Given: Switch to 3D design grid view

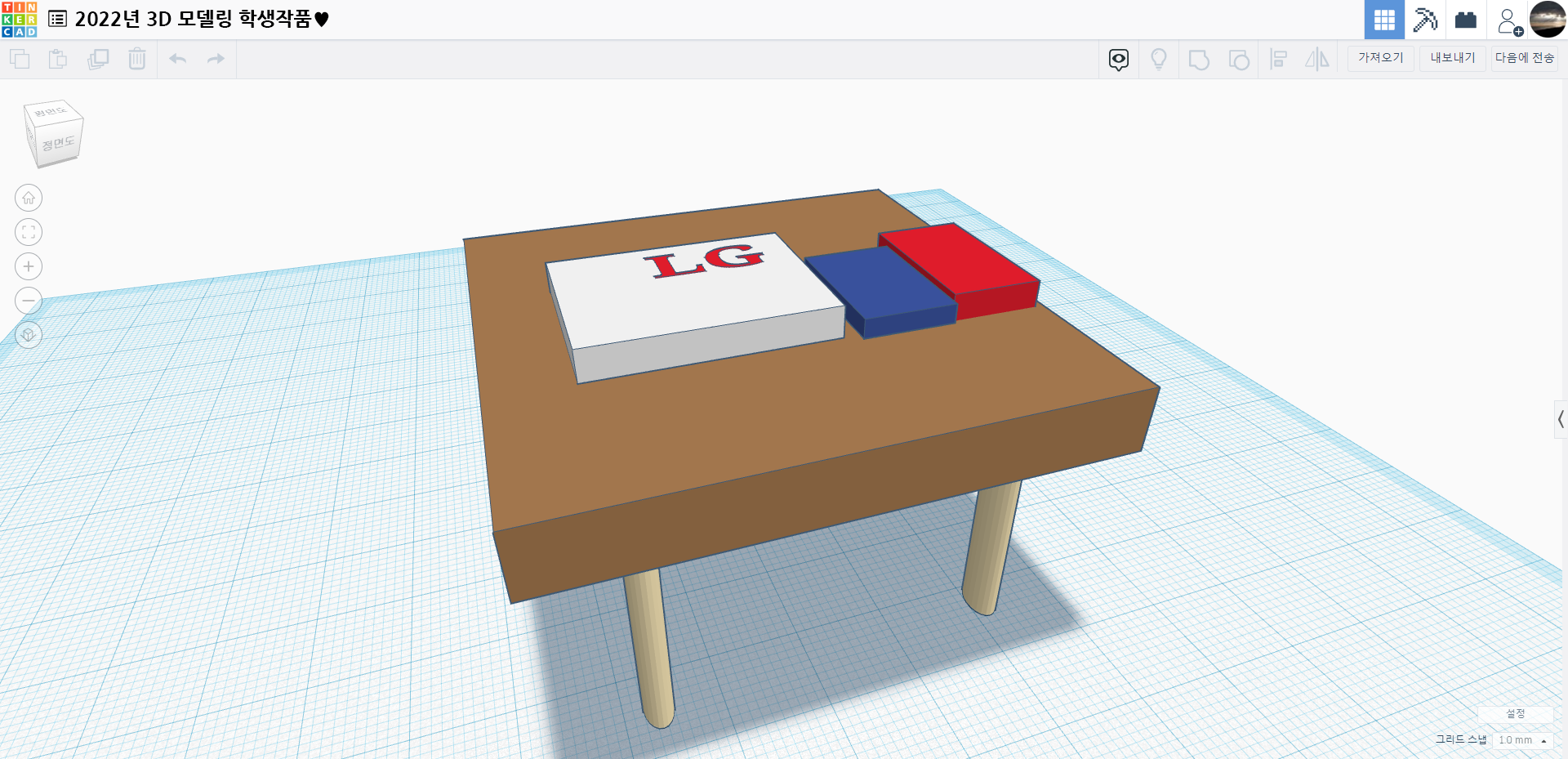Looking at the screenshot, I should [x=1384, y=20].
